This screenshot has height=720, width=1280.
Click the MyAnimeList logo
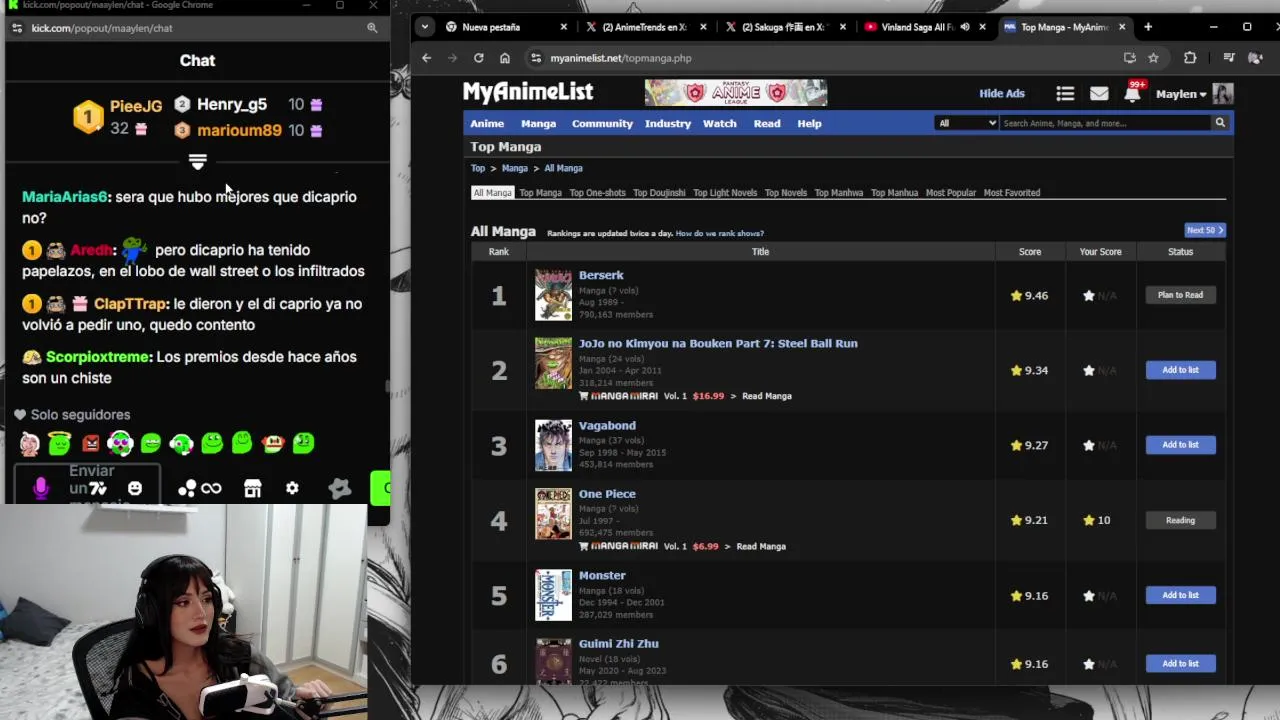[528, 92]
